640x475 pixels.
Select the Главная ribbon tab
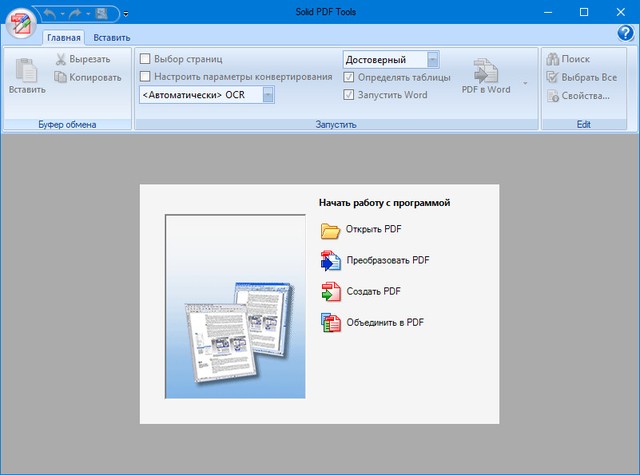click(63, 38)
